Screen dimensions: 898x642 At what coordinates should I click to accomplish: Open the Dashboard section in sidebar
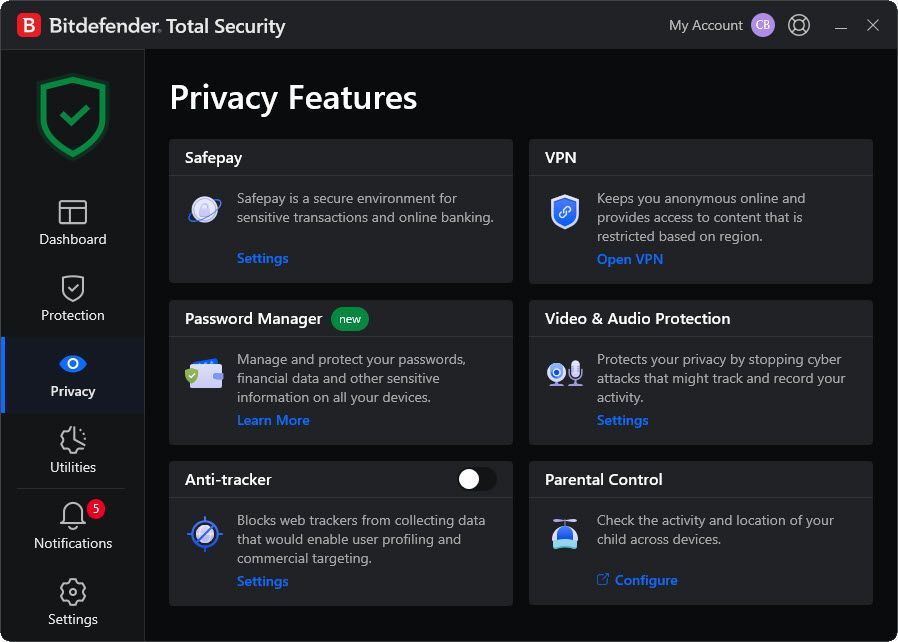[72, 222]
